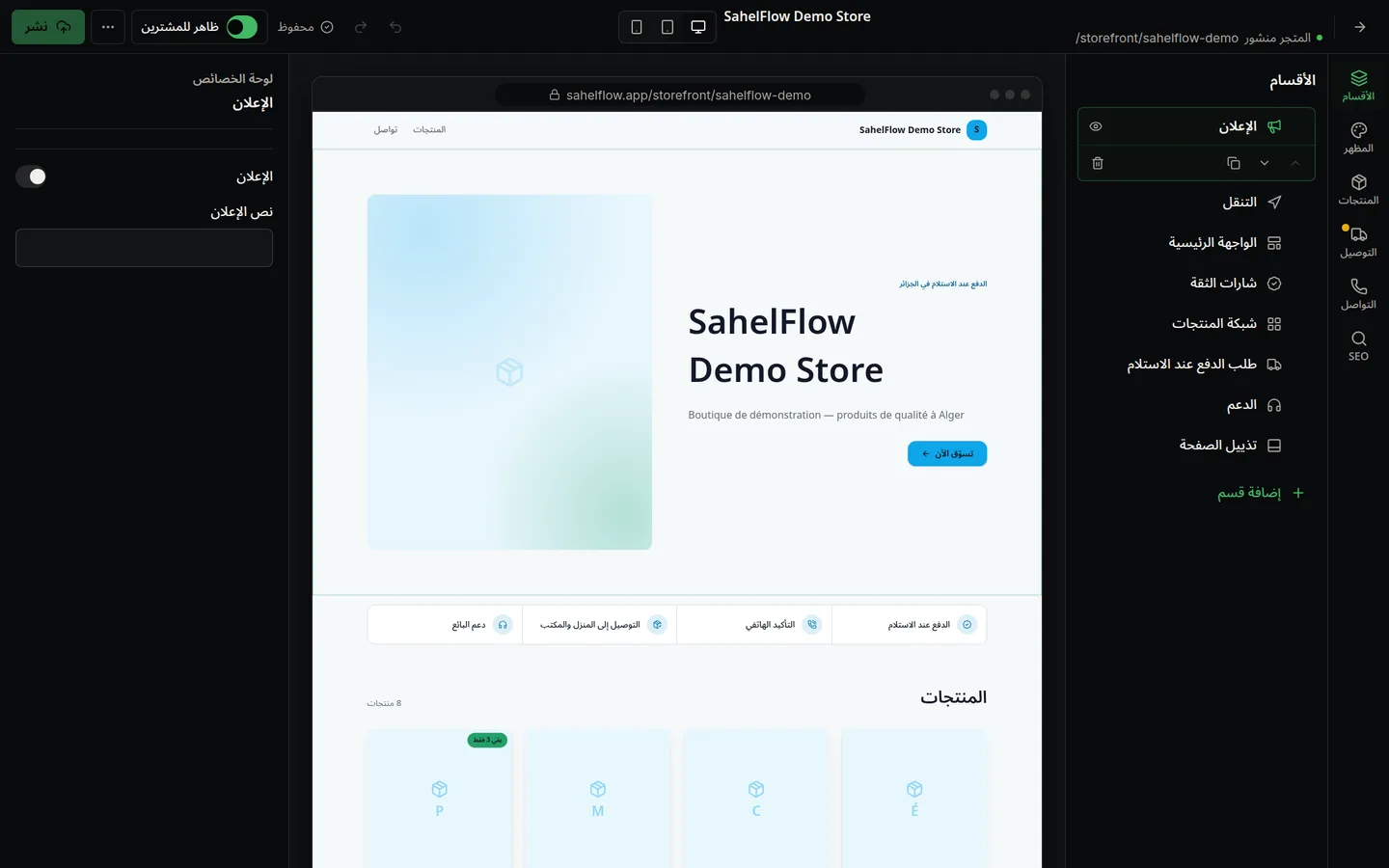Toggle eye visibility of الإعلان section
The height and width of the screenshot is (868, 1389).
pos(1096,126)
